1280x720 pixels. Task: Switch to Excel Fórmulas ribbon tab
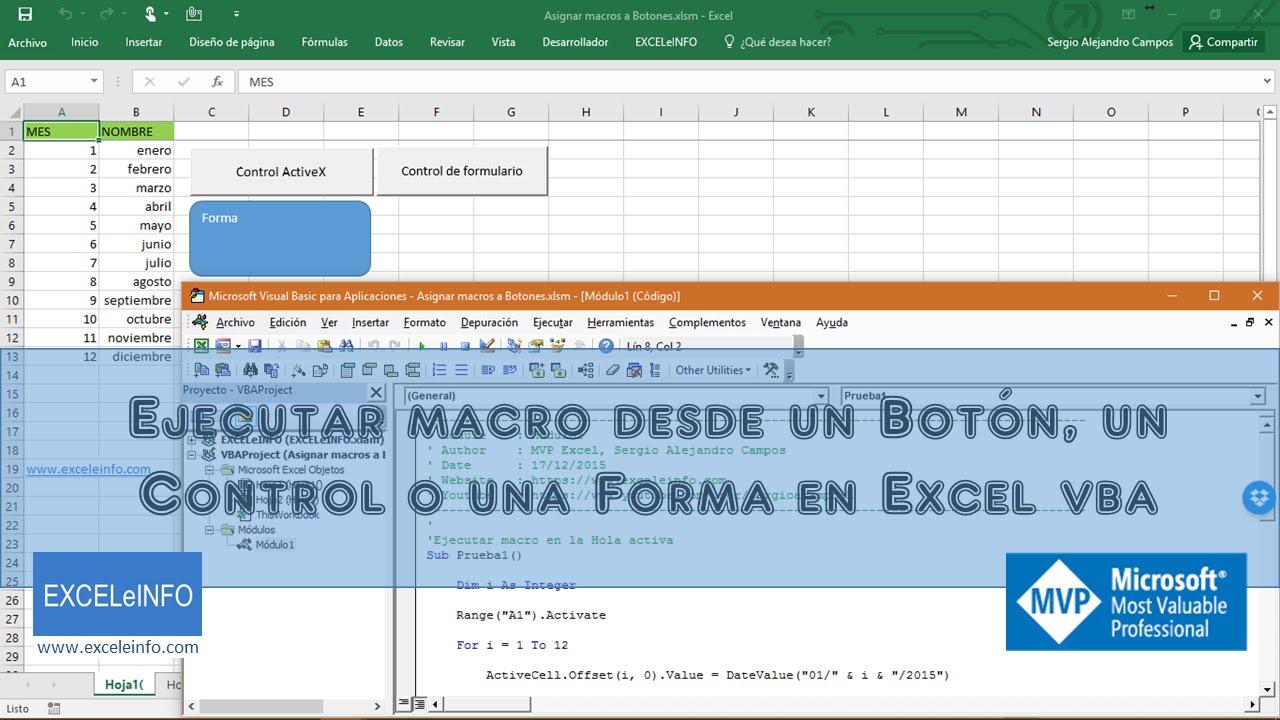click(324, 42)
